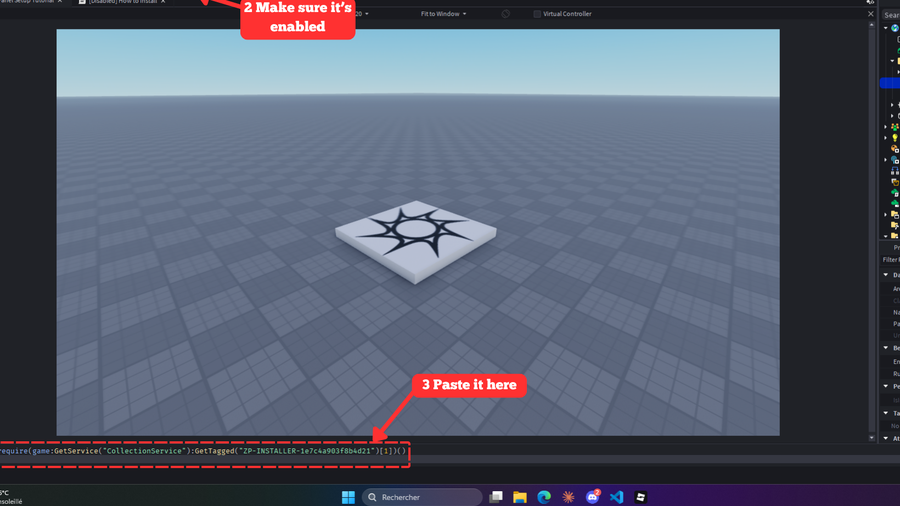Open Microsoft Edge from the taskbar
900x506 pixels.
pos(544,497)
